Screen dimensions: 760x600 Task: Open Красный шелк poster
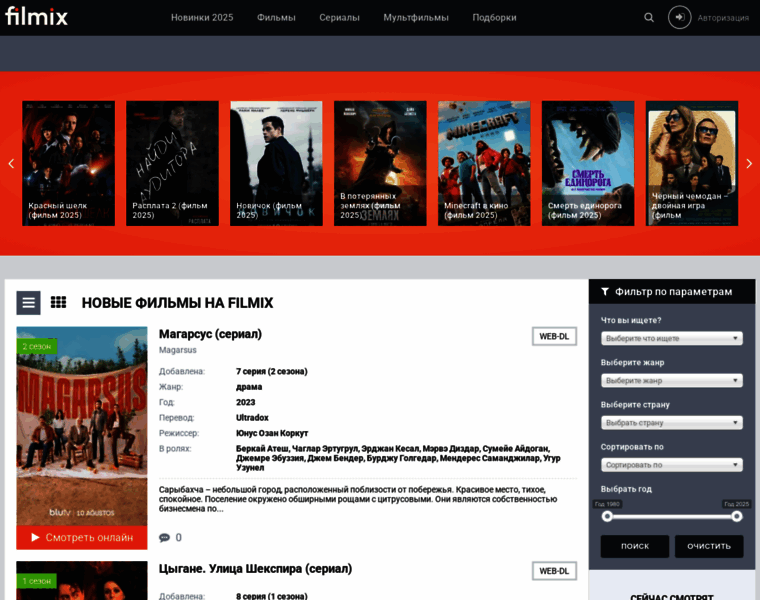[68, 163]
